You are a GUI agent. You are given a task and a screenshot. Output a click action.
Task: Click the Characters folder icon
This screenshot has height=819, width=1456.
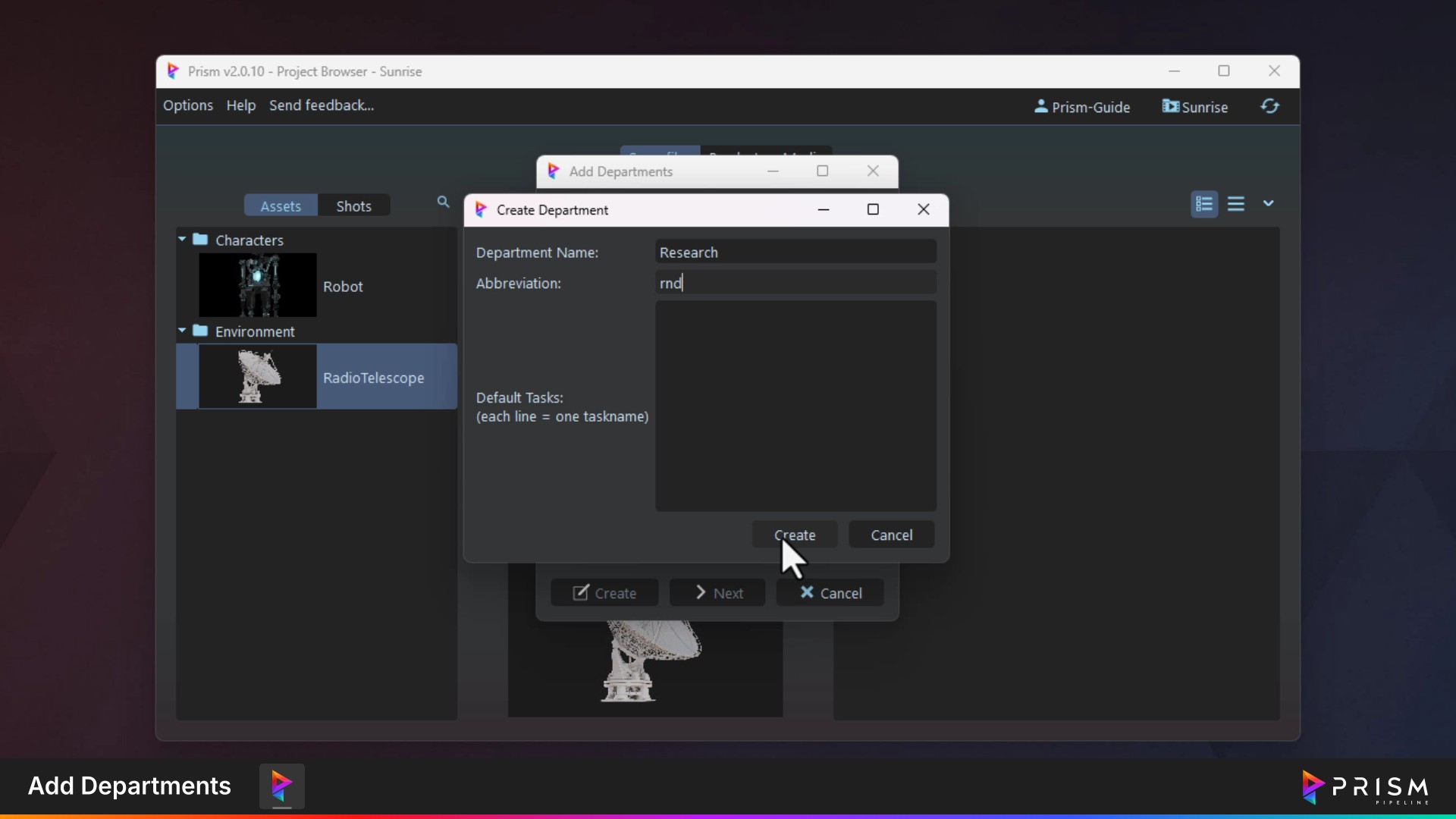200,240
